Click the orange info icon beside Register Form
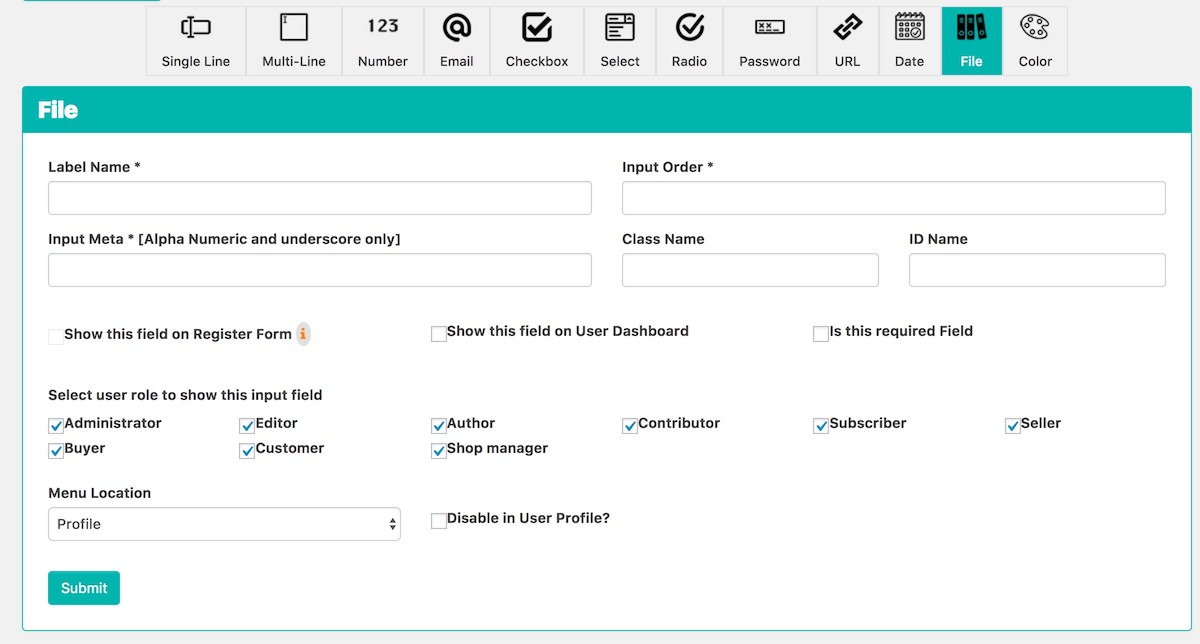 coord(303,334)
